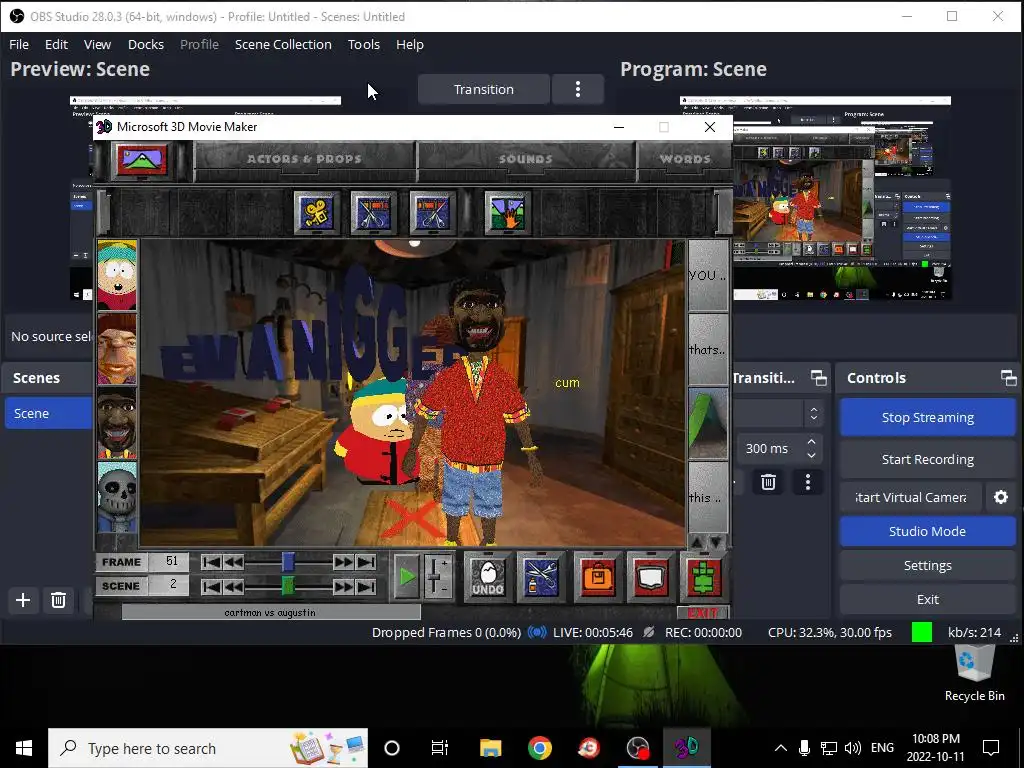Image resolution: width=1024 pixels, height=768 pixels.
Task: Open the Scene Collection menu
Action: pos(283,44)
